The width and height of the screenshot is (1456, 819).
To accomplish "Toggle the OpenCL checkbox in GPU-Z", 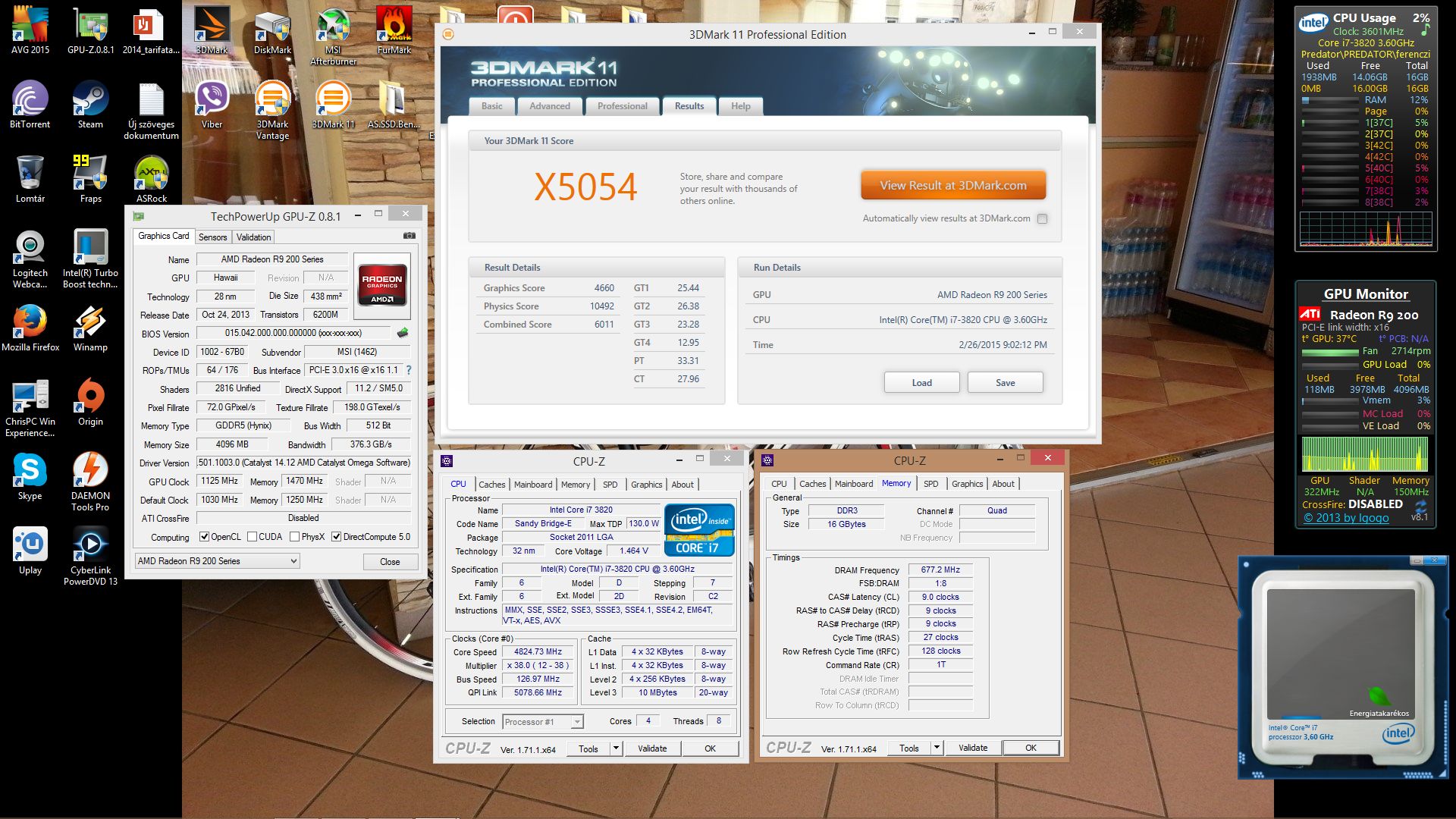I will pos(204,537).
